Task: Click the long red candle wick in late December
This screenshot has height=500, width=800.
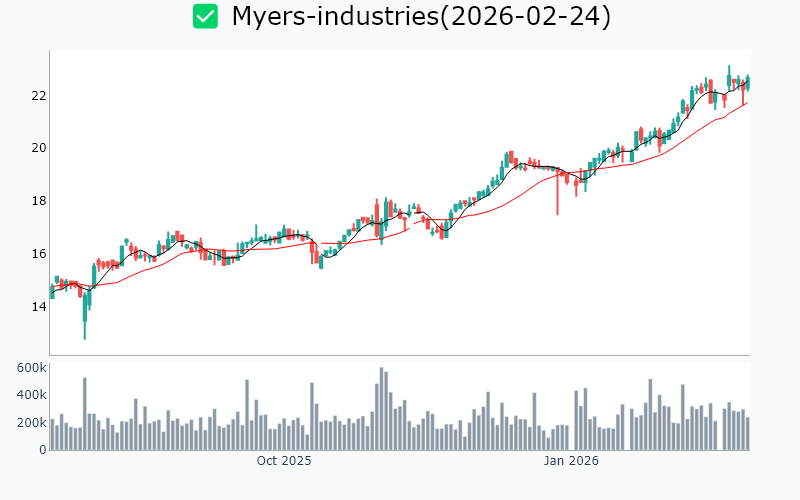Action: coord(557,200)
